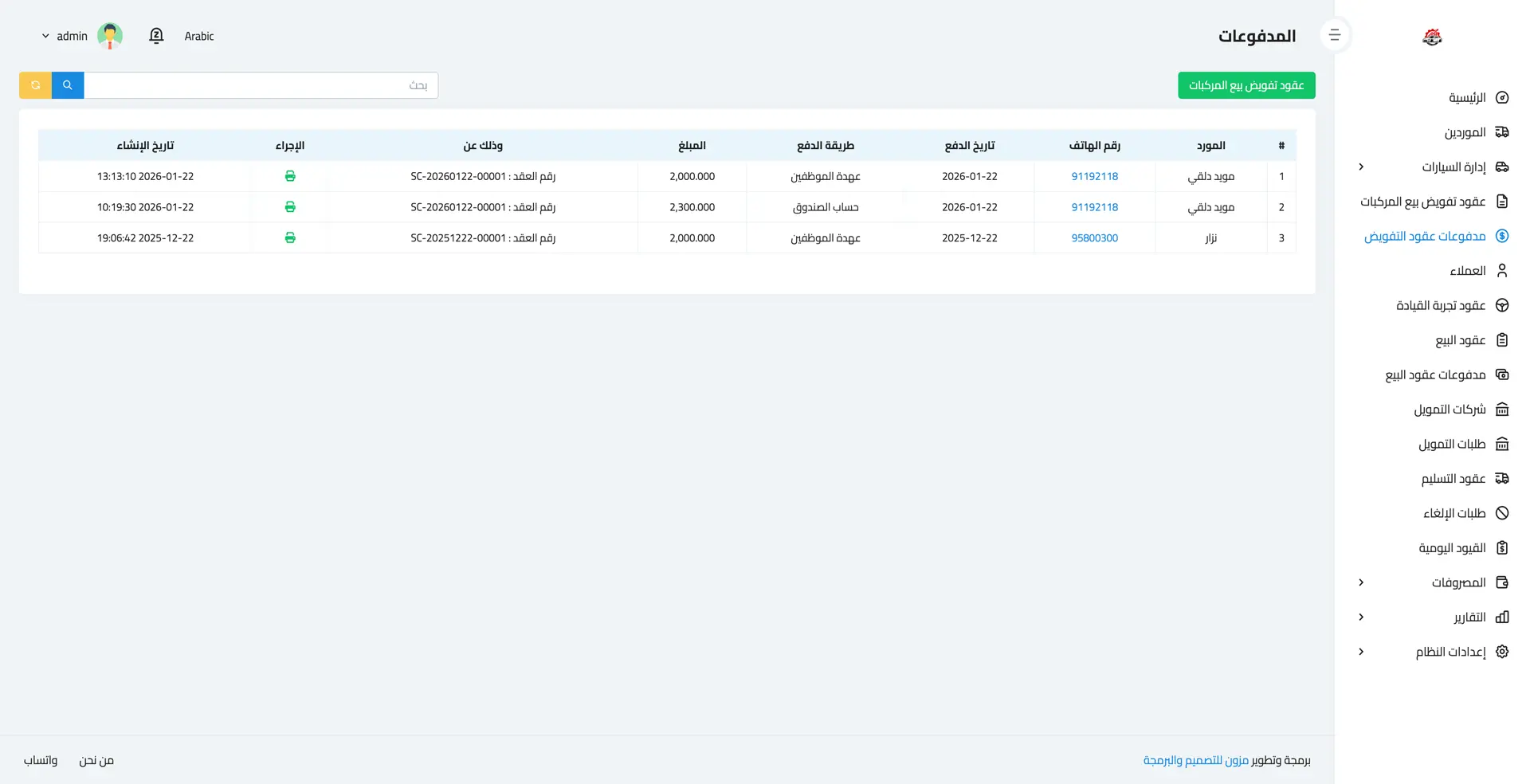Click the yellow refresh button
Screen dimensions: 1530x784
click(x=35, y=85)
